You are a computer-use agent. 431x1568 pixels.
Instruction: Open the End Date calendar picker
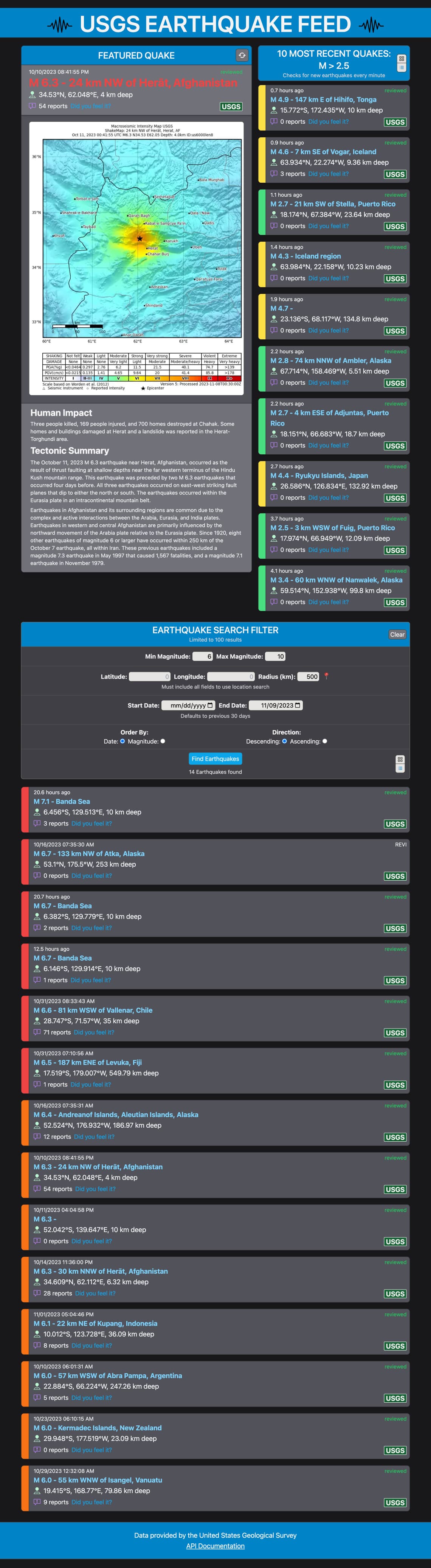pyautogui.click(x=298, y=706)
